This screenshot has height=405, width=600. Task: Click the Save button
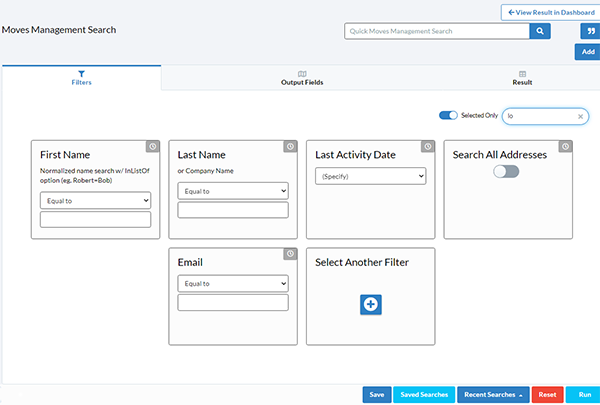point(377,395)
